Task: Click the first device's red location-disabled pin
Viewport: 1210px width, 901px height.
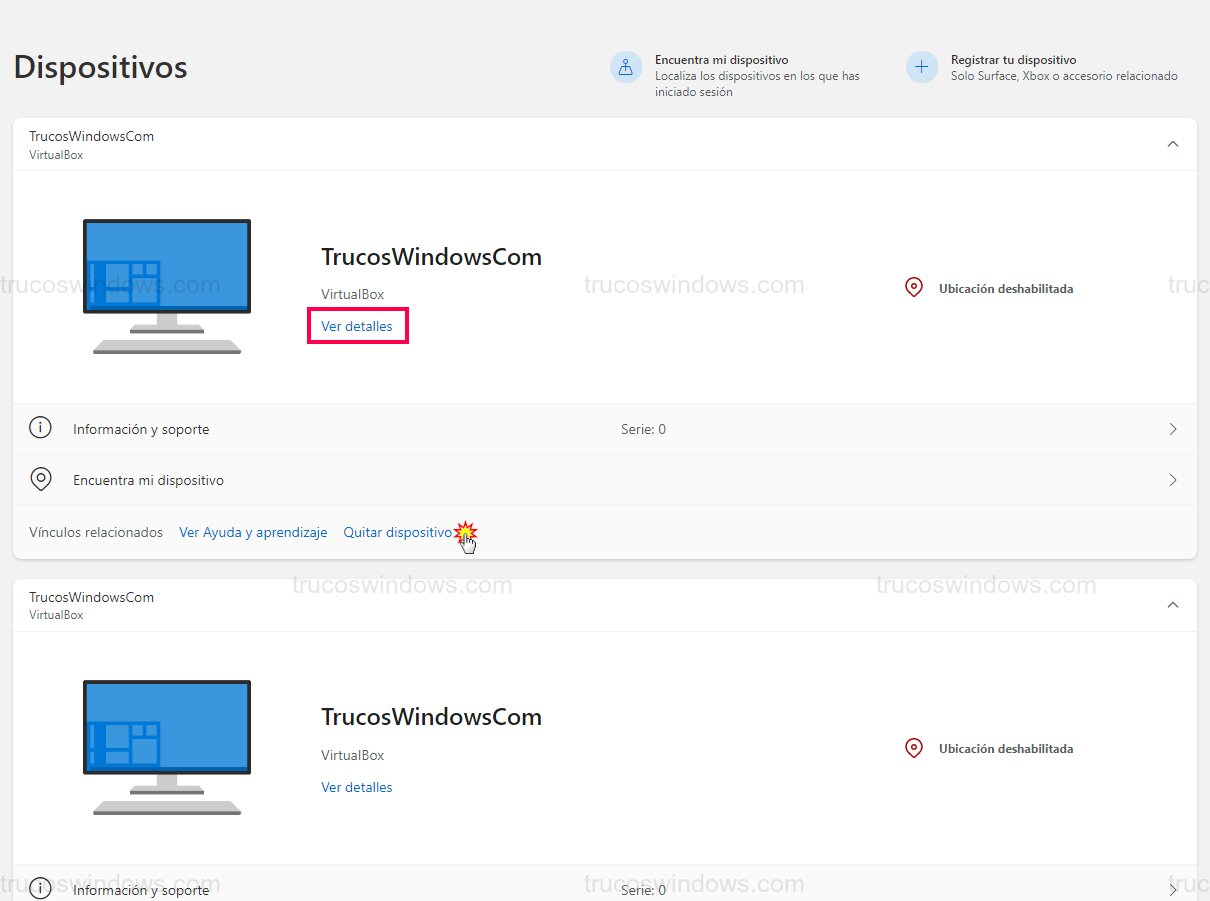Action: [913, 288]
